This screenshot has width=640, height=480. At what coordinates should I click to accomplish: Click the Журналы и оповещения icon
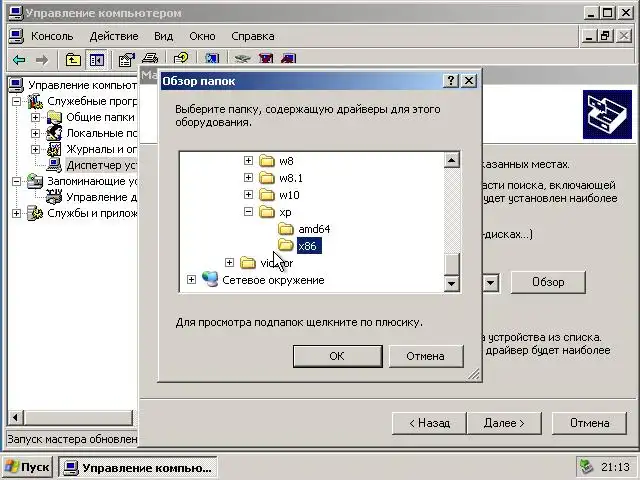point(54,149)
